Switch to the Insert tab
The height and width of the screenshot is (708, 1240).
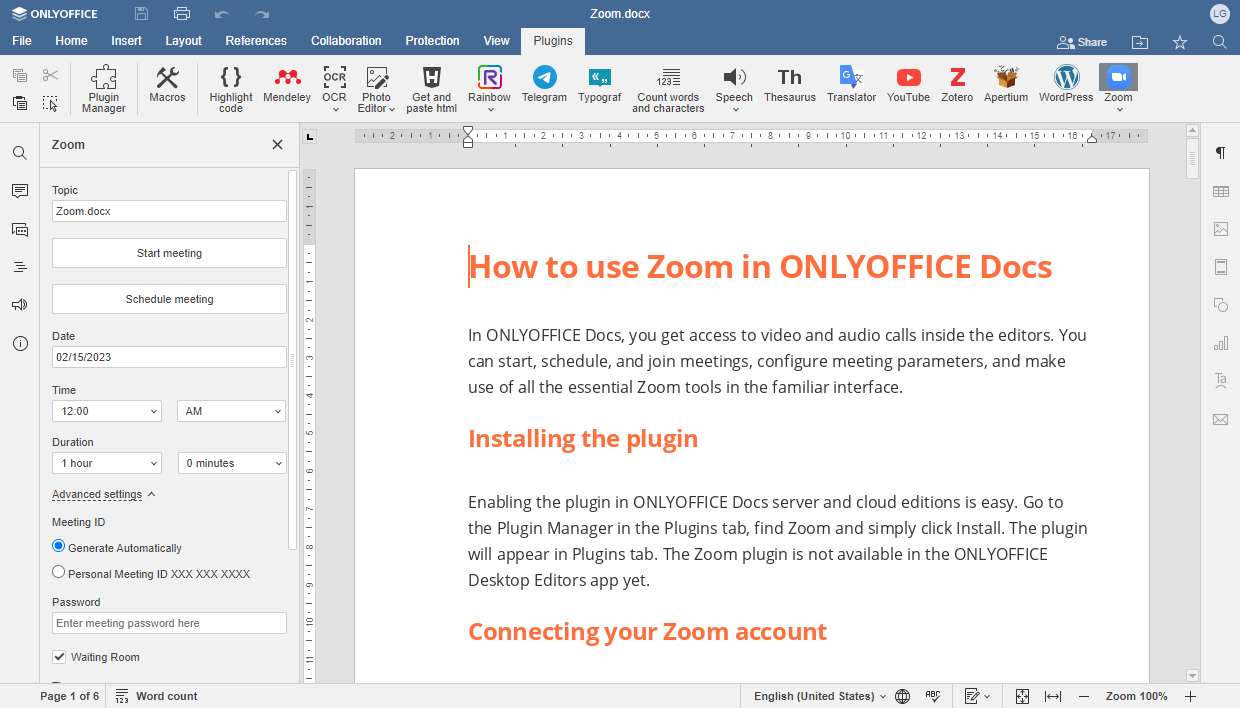(126, 41)
